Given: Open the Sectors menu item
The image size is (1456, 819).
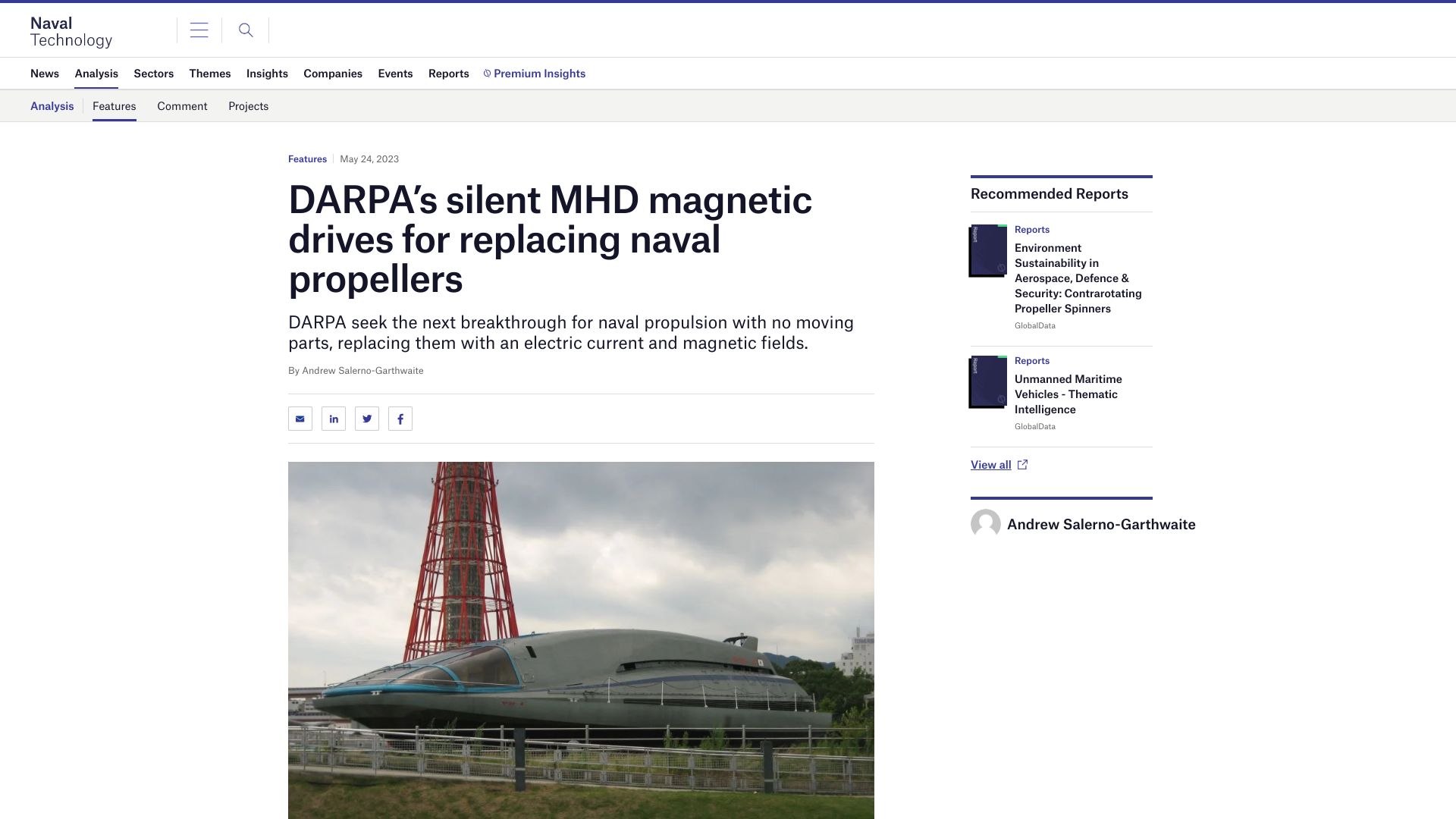Looking at the screenshot, I should click(154, 74).
